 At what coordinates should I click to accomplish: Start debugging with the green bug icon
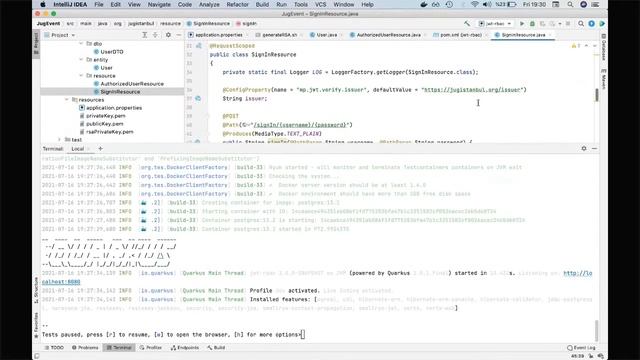532,24
